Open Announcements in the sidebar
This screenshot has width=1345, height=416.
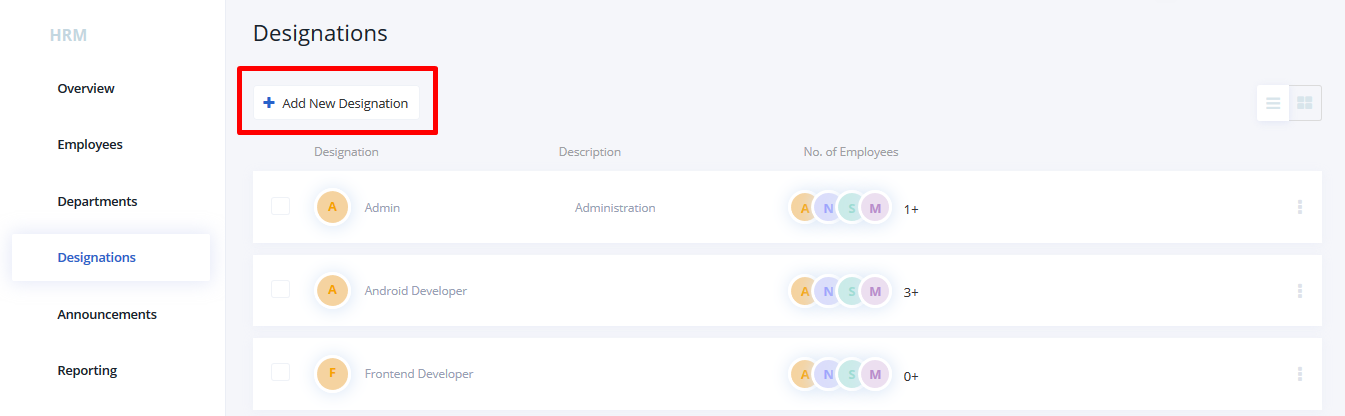tap(107, 314)
